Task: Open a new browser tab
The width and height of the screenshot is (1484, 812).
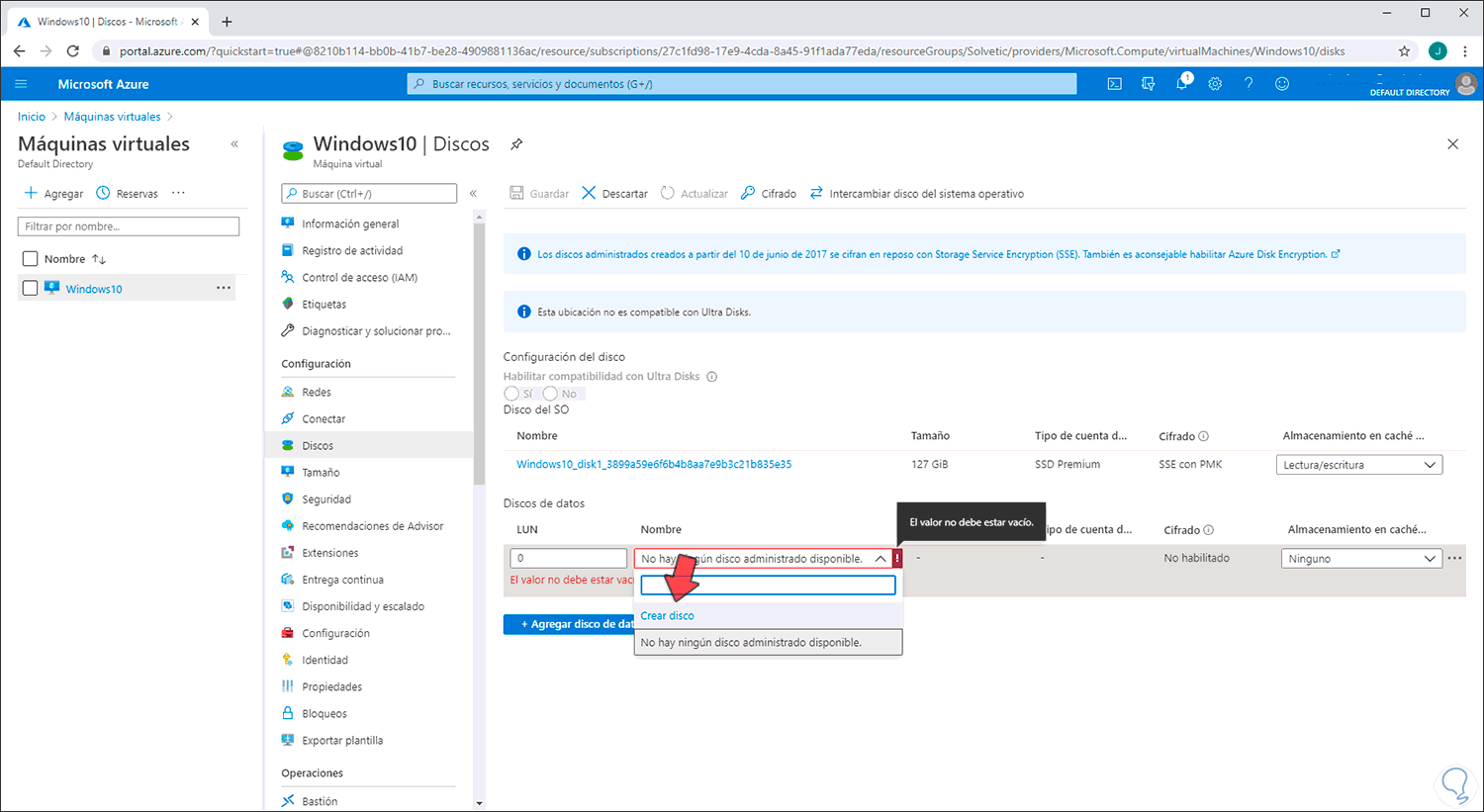Action: pos(227,22)
